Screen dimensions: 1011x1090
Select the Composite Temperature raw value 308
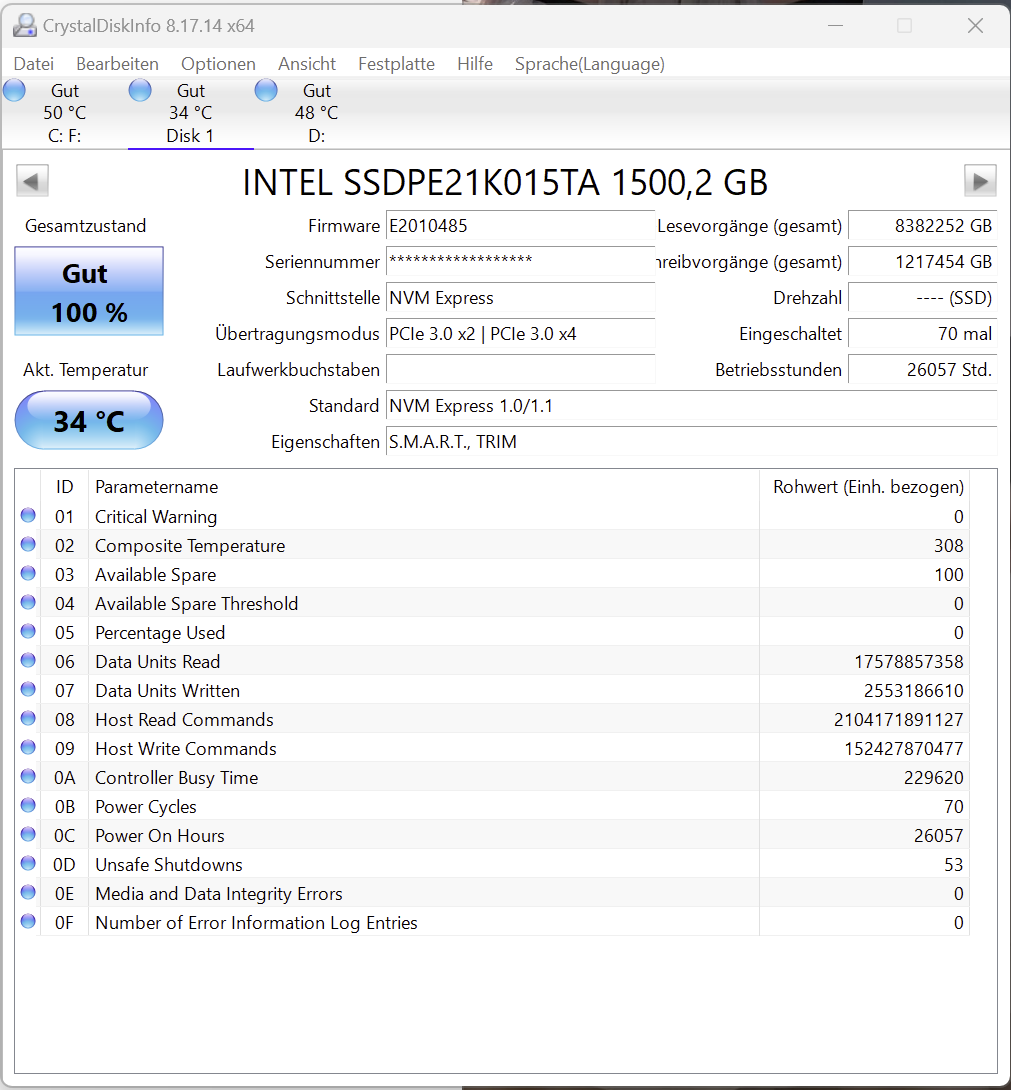[x=948, y=546]
